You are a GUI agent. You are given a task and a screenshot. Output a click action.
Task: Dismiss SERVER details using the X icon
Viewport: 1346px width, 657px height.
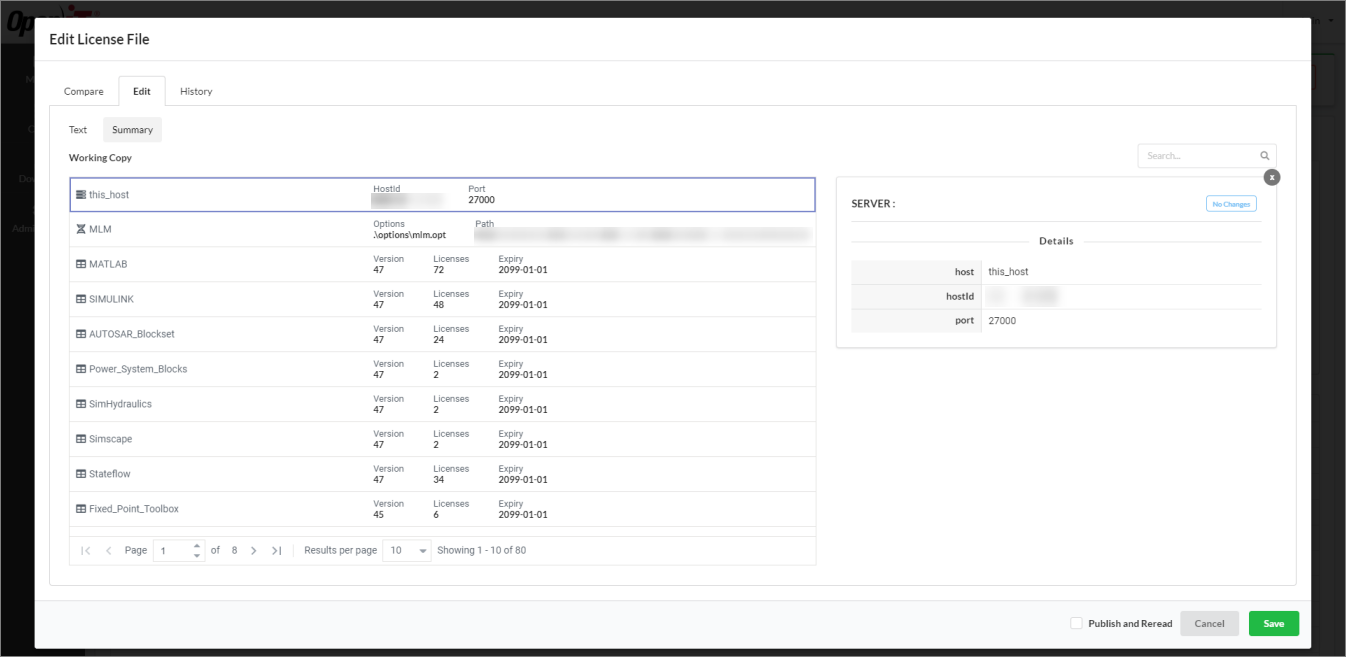(x=1272, y=176)
